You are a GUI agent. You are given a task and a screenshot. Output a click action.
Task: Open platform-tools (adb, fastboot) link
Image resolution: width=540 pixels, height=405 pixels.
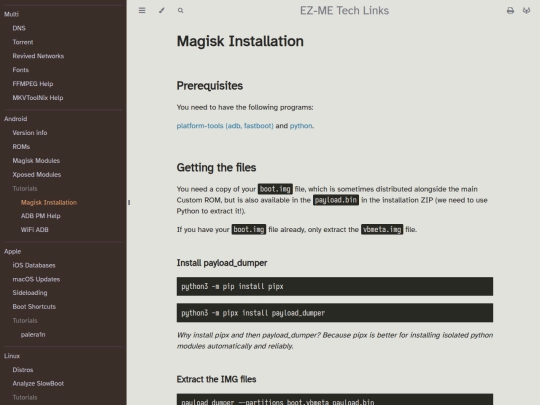click(x=225, y=126)
